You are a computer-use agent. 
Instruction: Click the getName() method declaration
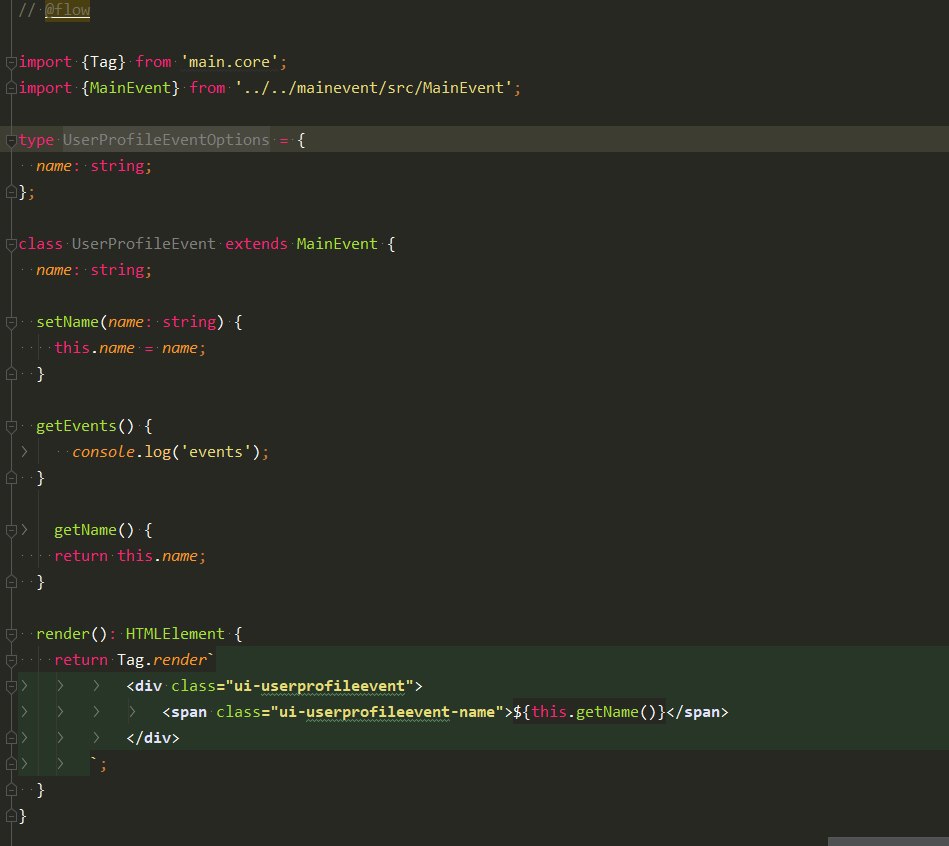click(94, 530)
